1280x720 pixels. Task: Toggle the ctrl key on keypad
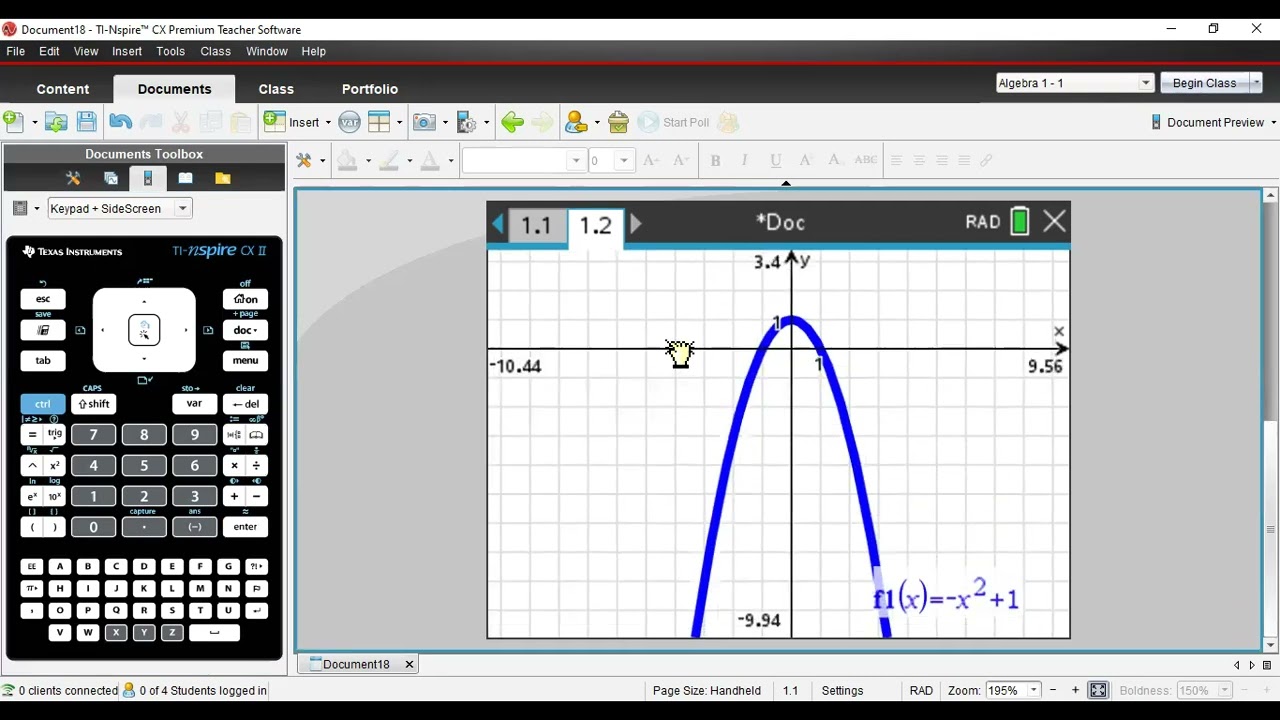point(43,404)
